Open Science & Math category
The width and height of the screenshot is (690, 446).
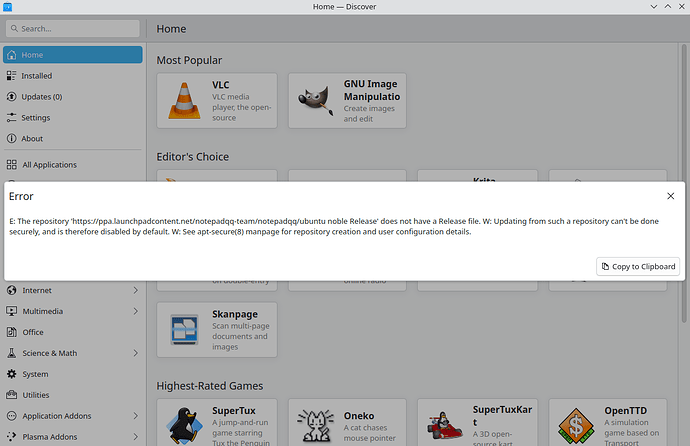coord(73,353)
